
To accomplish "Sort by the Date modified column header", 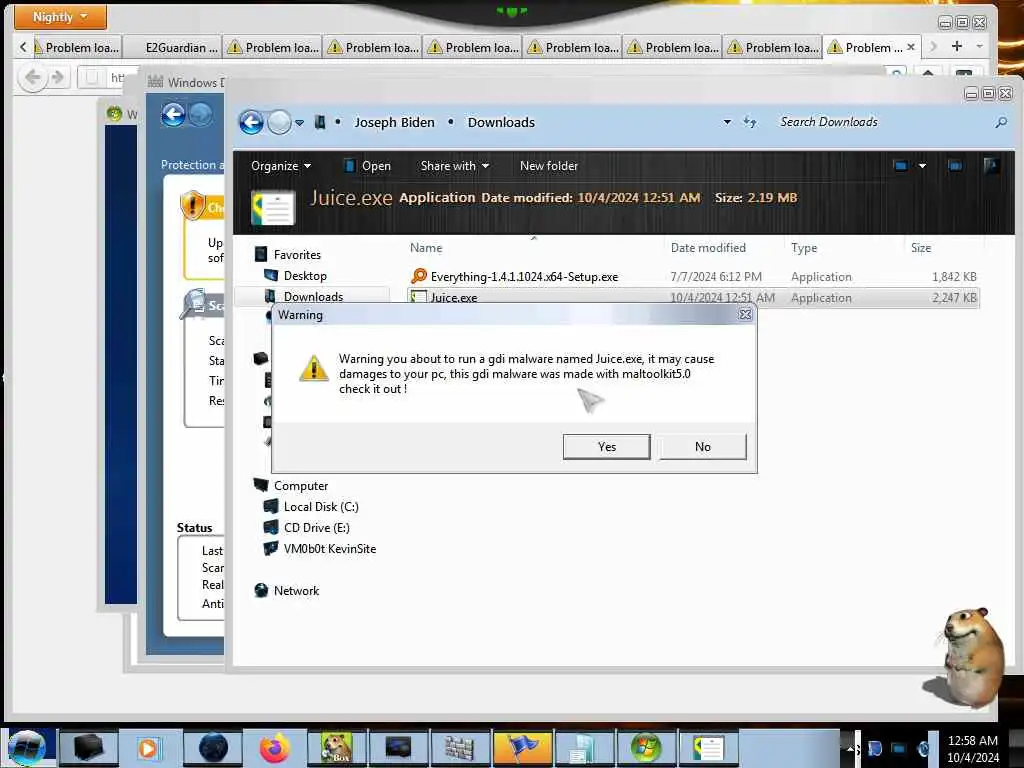I will pos(708,248).
